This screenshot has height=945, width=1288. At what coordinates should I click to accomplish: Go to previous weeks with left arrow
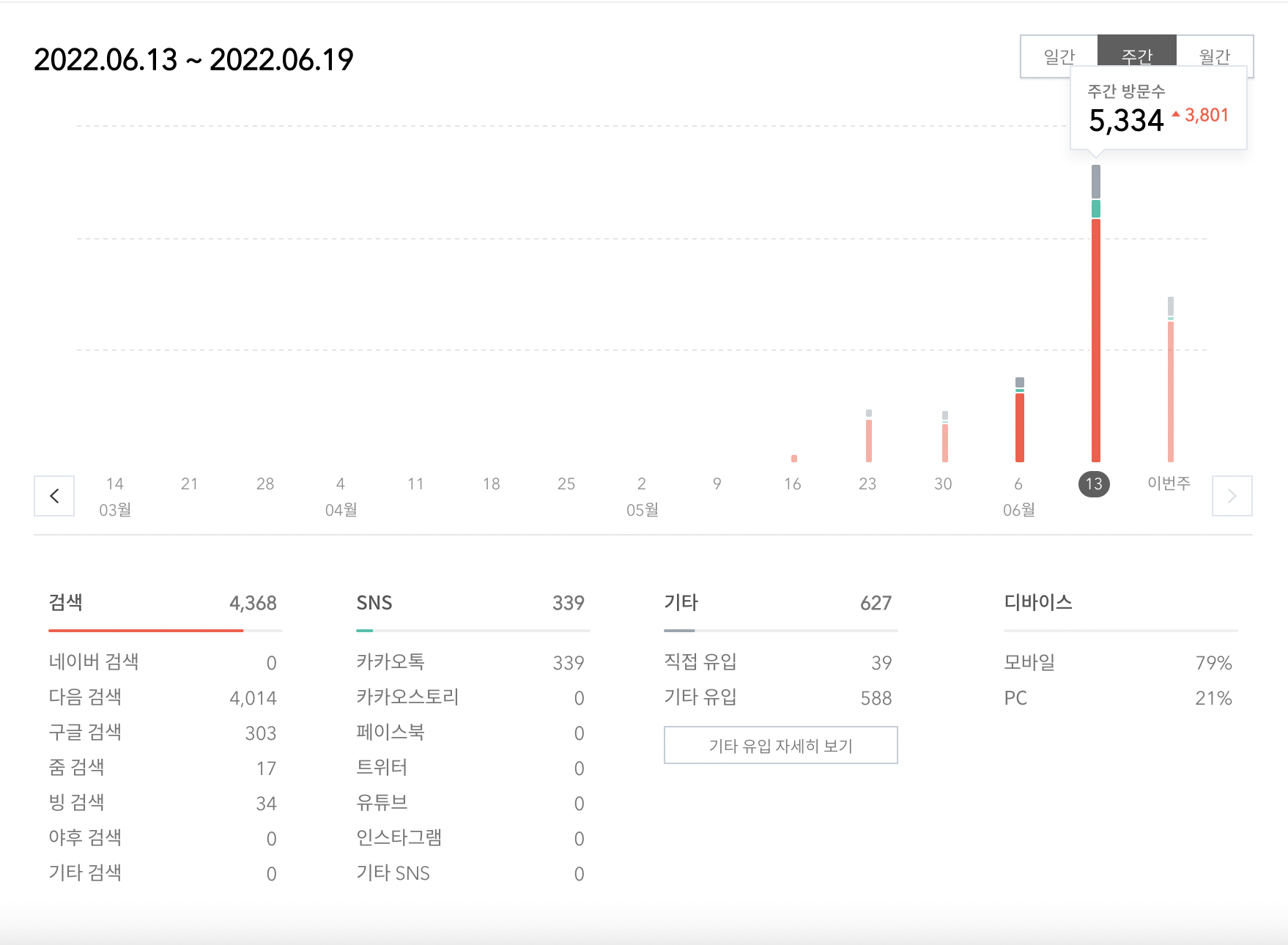(x=54, y=496)
